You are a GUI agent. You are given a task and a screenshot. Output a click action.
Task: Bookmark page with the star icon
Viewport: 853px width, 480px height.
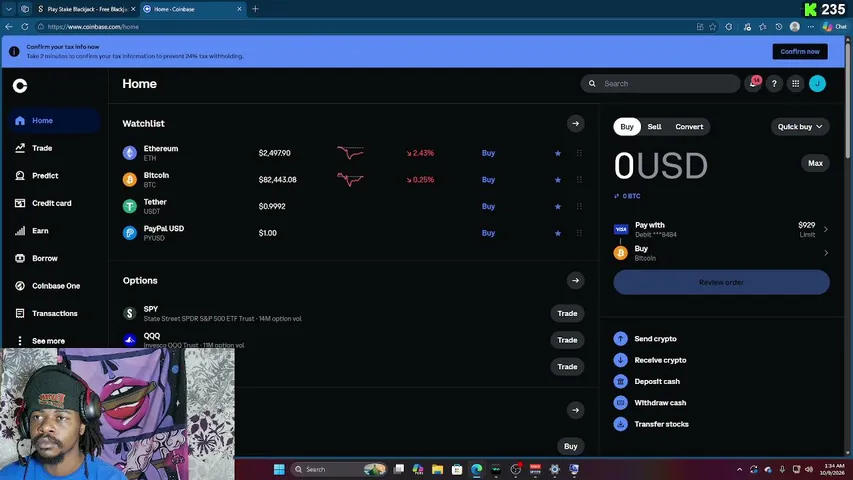point(713,27)
